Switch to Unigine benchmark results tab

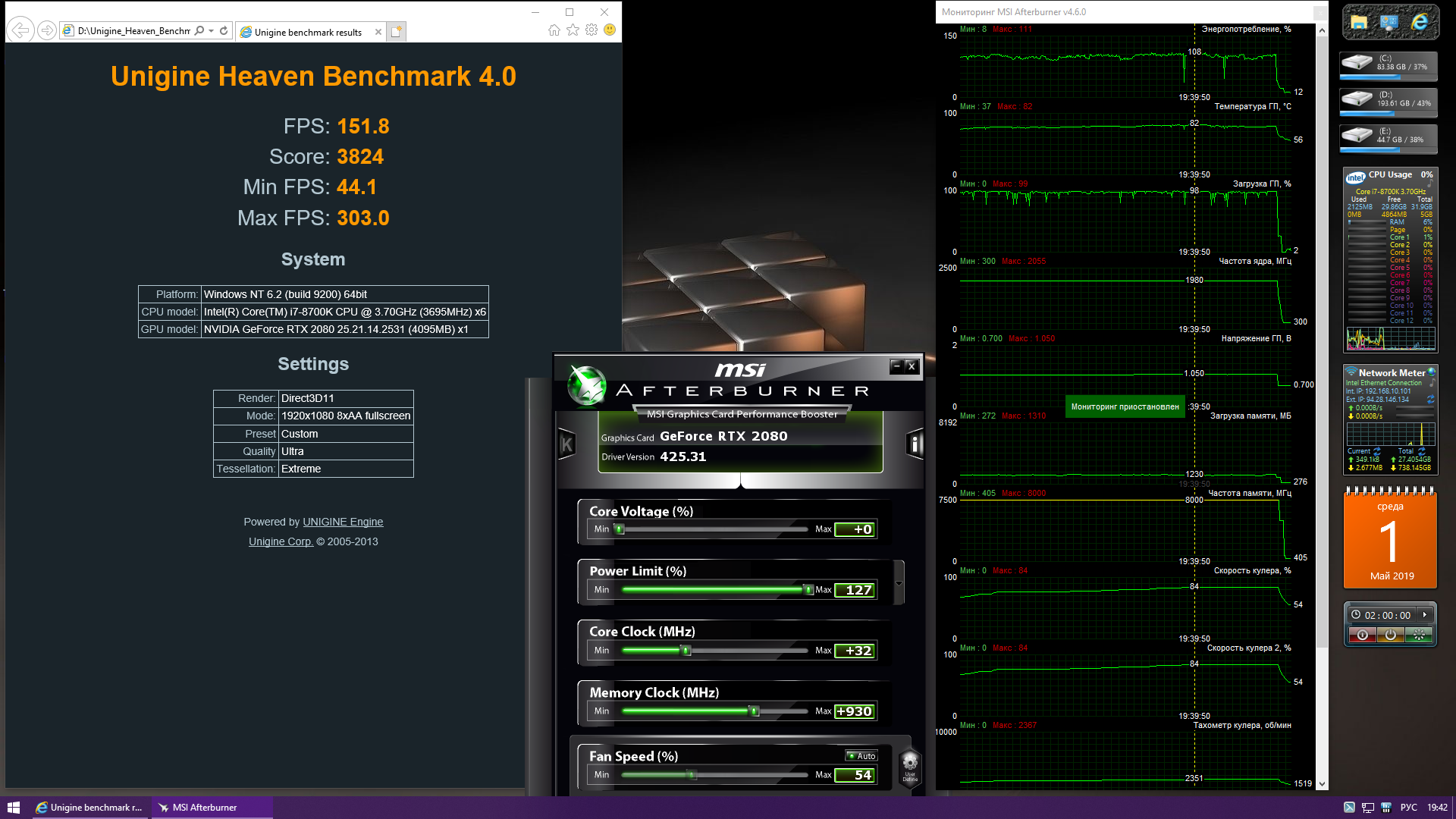307,32
